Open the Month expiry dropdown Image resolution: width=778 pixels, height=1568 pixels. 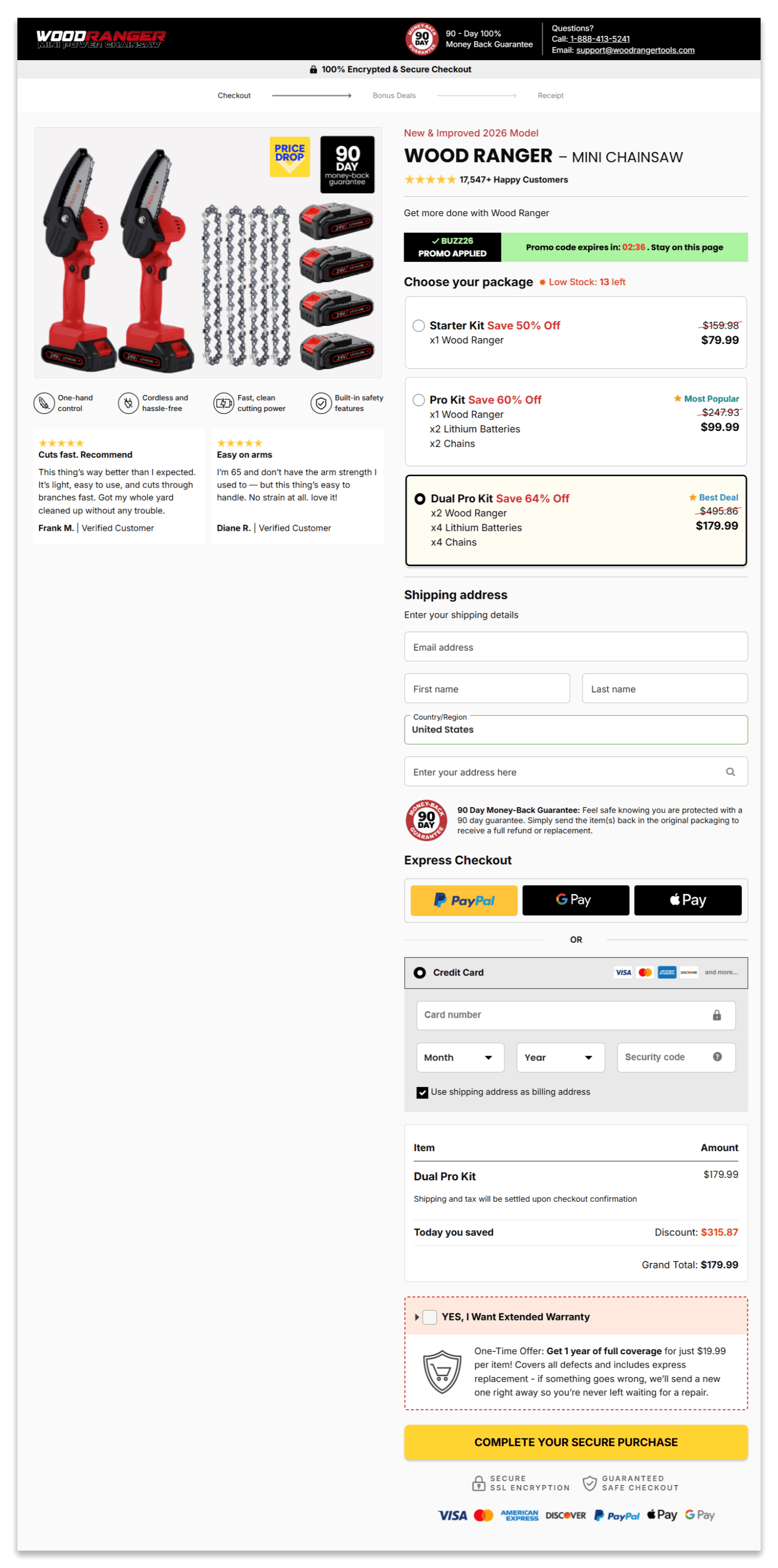[460, 1057]
